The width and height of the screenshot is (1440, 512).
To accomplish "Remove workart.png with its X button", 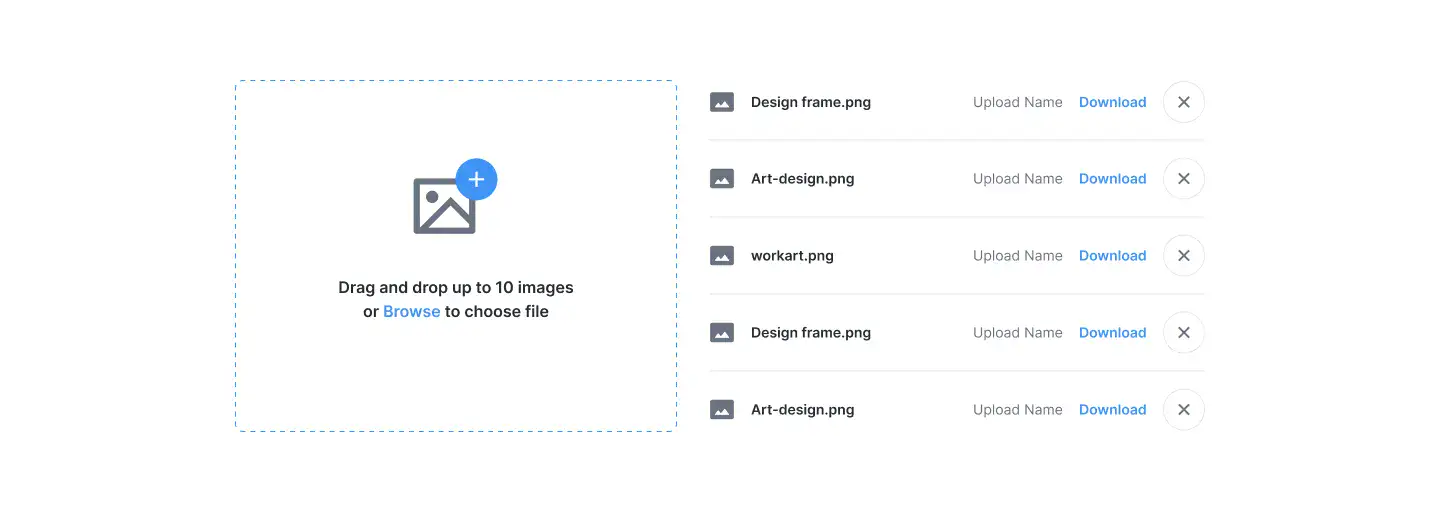I will (1184, 256).
